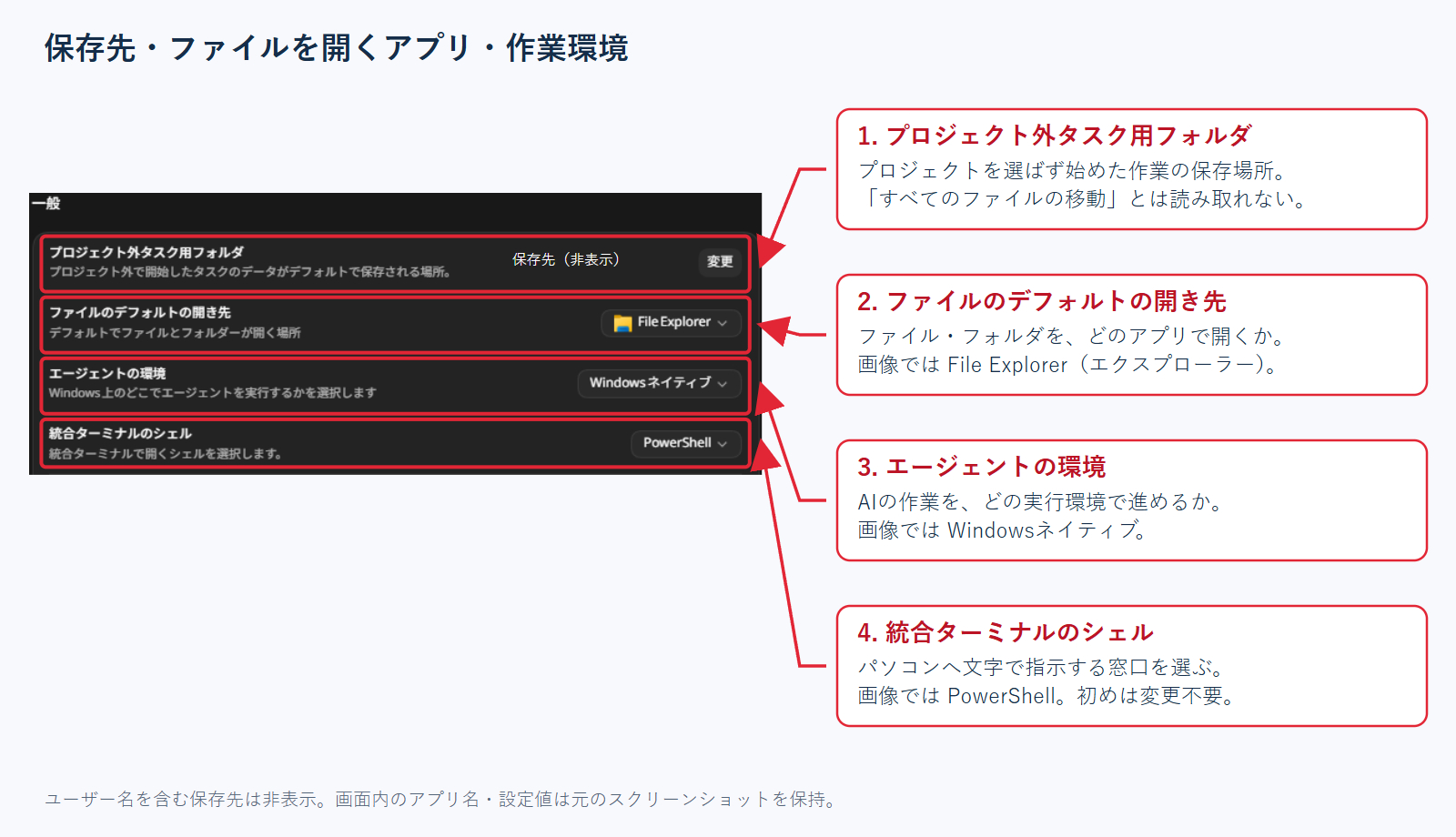Click the 統合ターミナルのシェル setting title

point(120,433)
